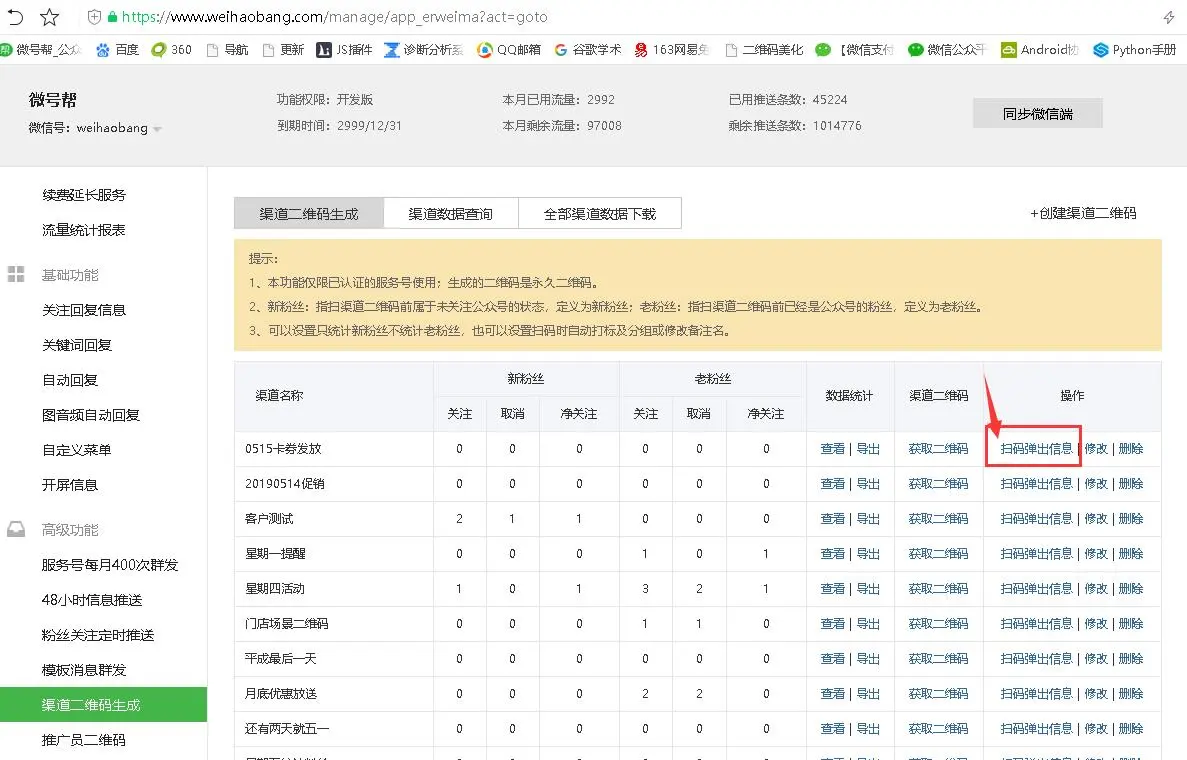Viewport: 1187px width, 760px height.
Task: Open the 百度 bookmark
Action: (x=117, y=50)
